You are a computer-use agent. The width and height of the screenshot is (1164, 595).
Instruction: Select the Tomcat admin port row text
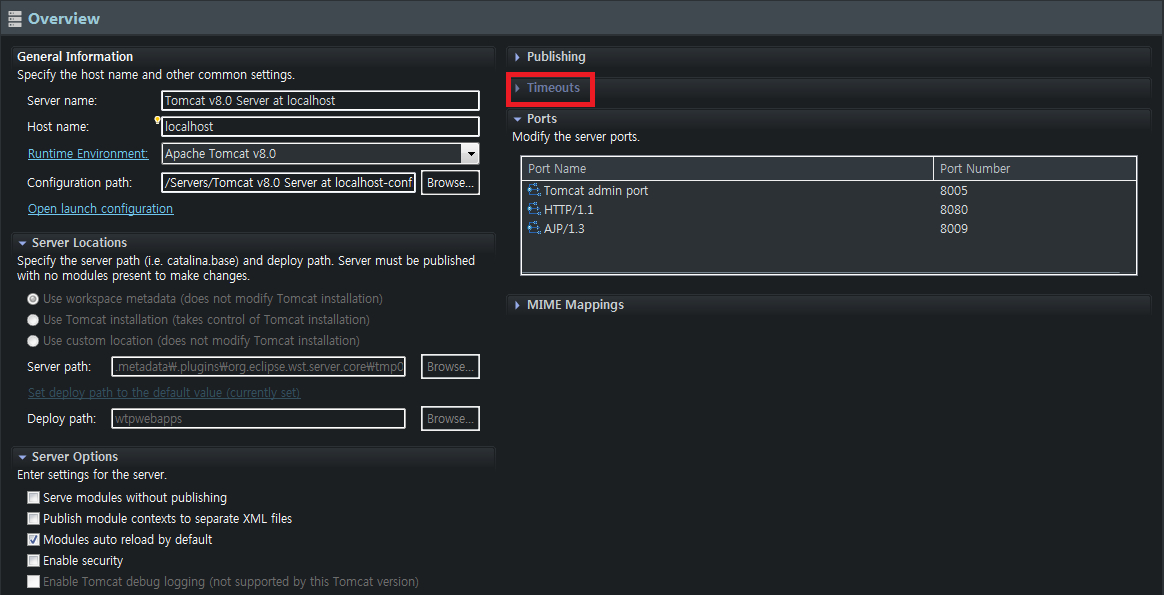[595, 191]
